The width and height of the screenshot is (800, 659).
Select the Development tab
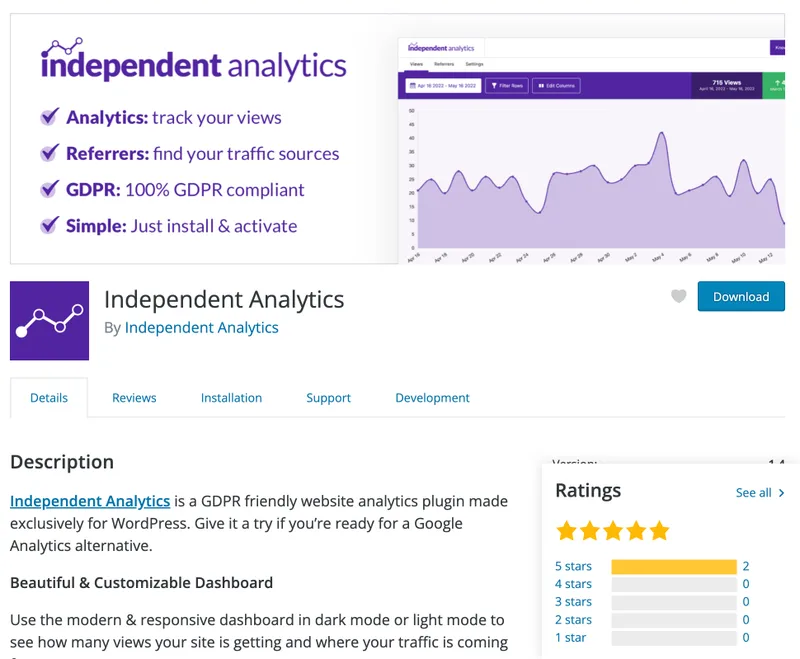(x=432, y=398)
